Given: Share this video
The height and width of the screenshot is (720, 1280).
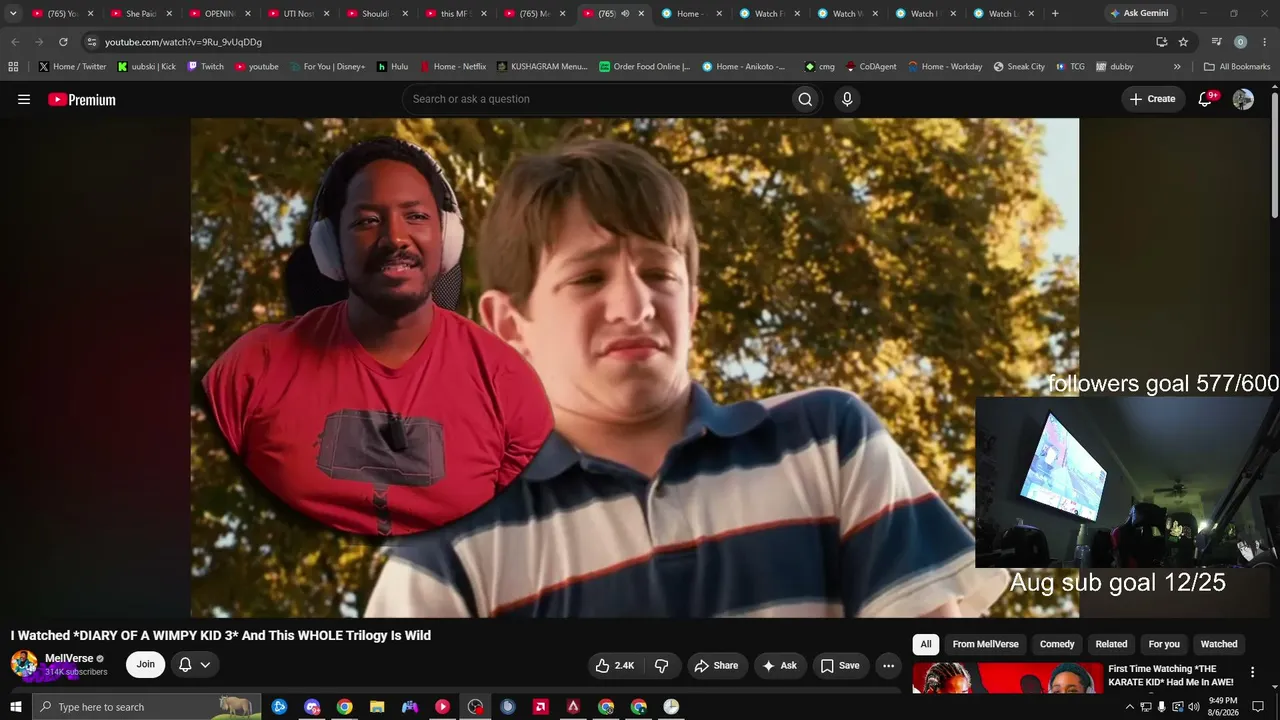Looking at the screenshot, I should pos(716,665).
